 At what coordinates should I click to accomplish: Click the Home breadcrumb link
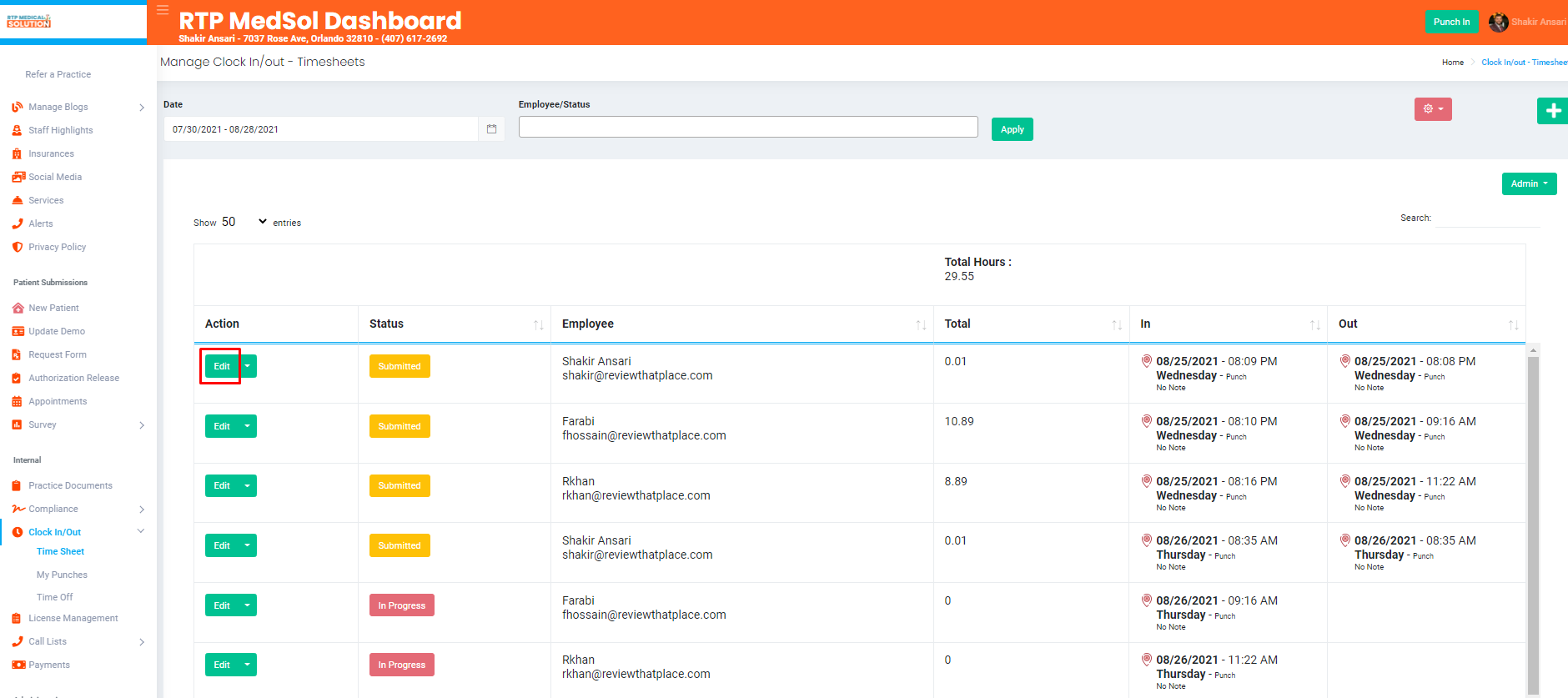click(1453, 63)
